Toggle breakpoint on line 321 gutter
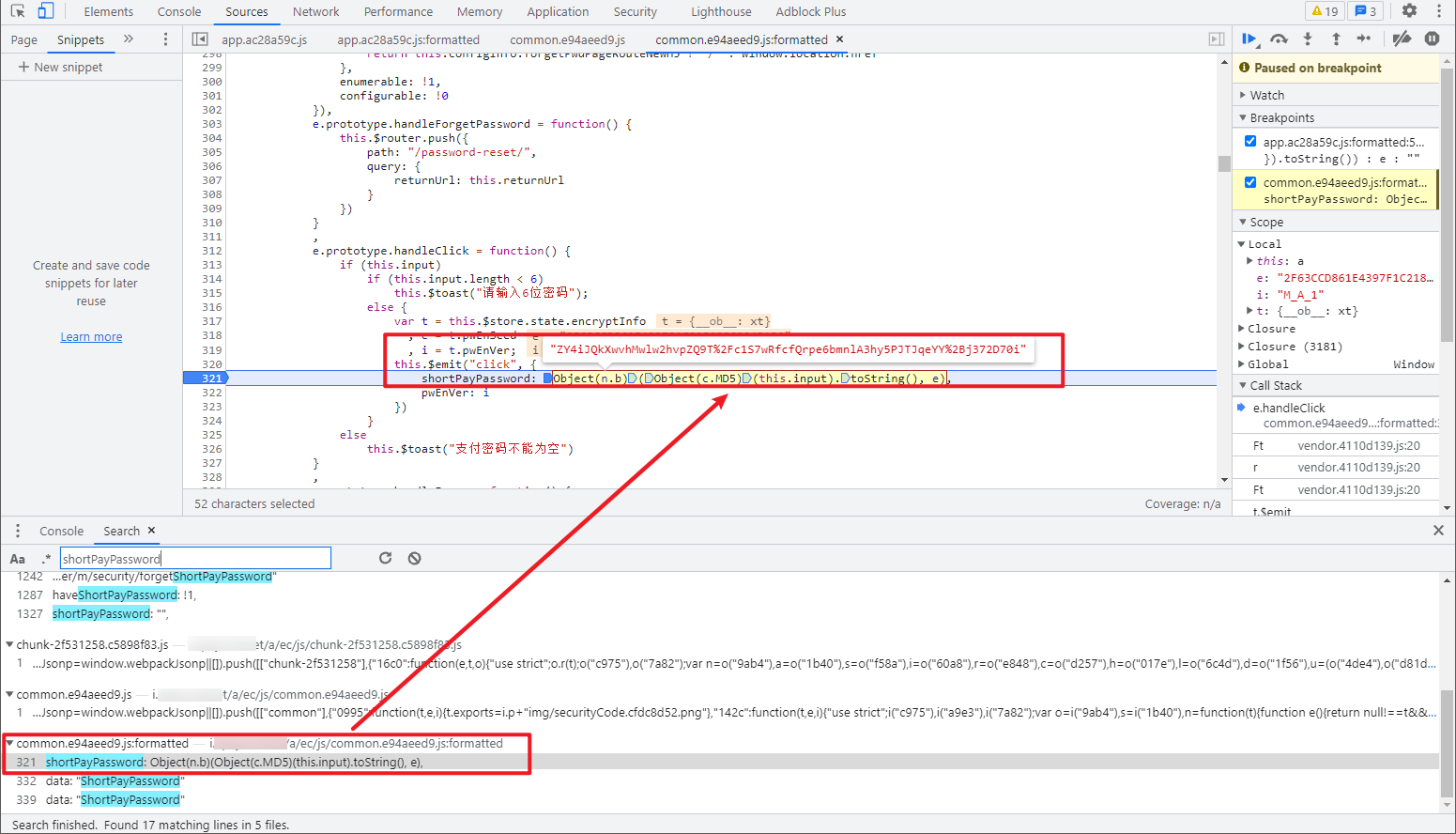Image resolution: width=1456 pixels, height=834 pixels. tap(206, 378)
